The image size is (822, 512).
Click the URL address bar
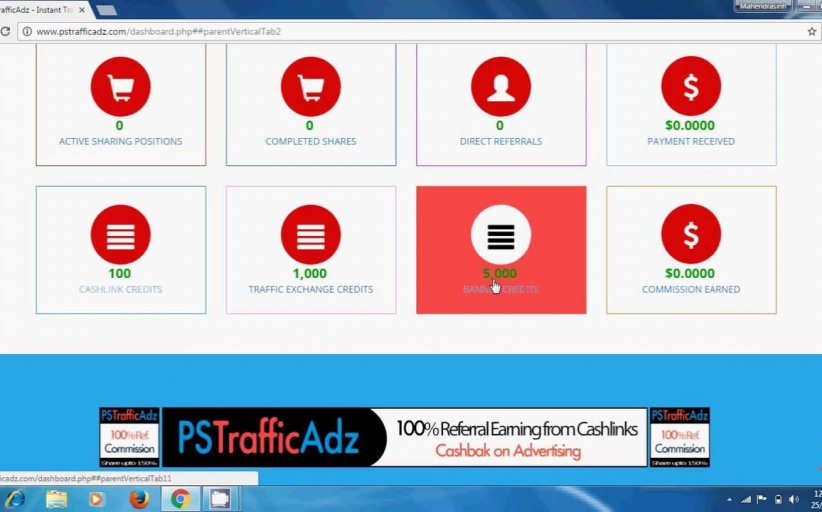[x=400, y=31]
